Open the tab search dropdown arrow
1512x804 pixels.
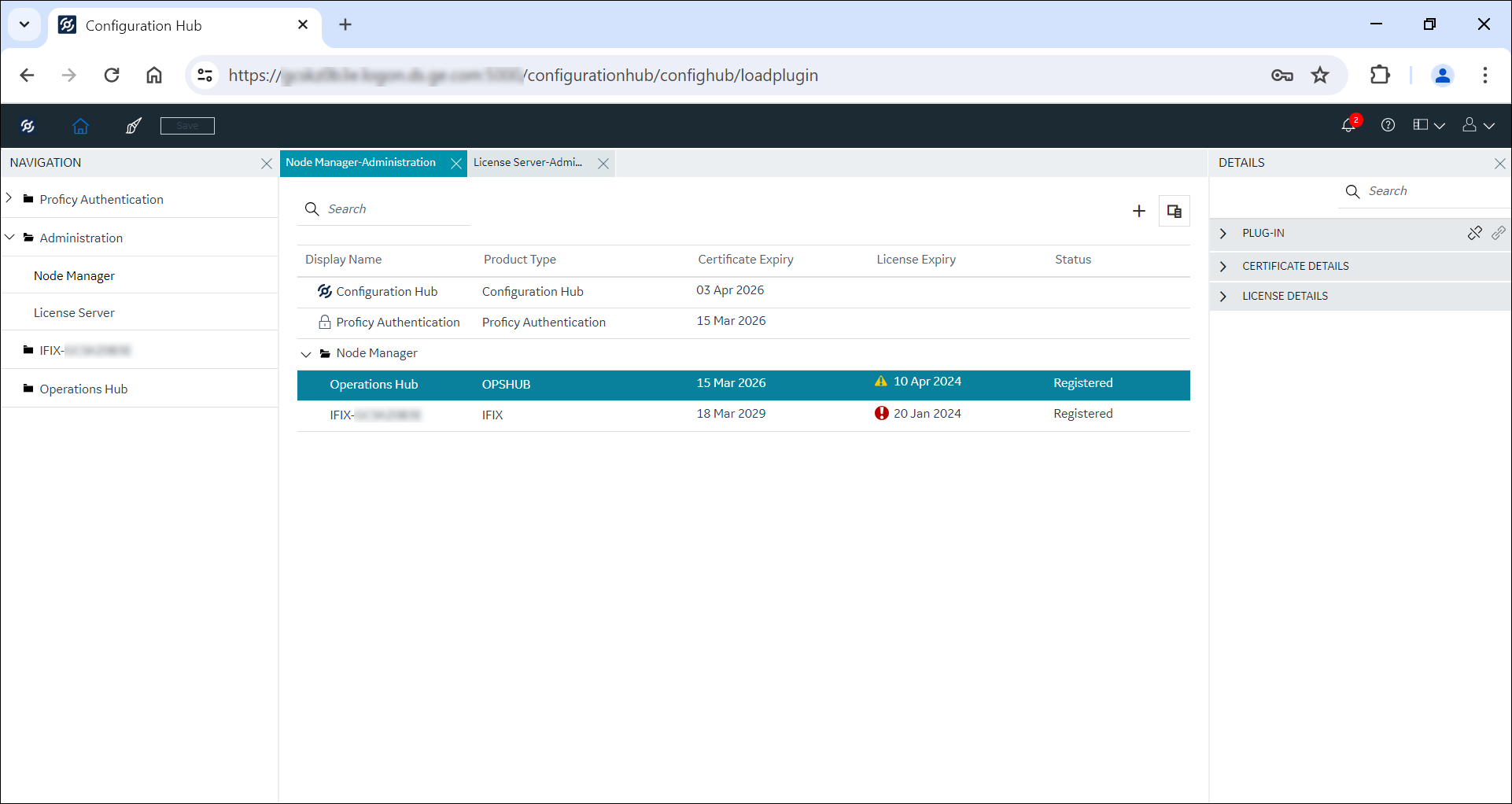click(24, 24)
